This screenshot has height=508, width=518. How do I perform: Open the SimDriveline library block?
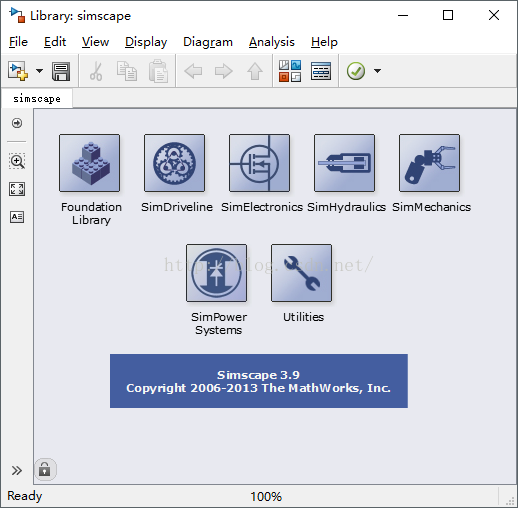coord(174,163)
